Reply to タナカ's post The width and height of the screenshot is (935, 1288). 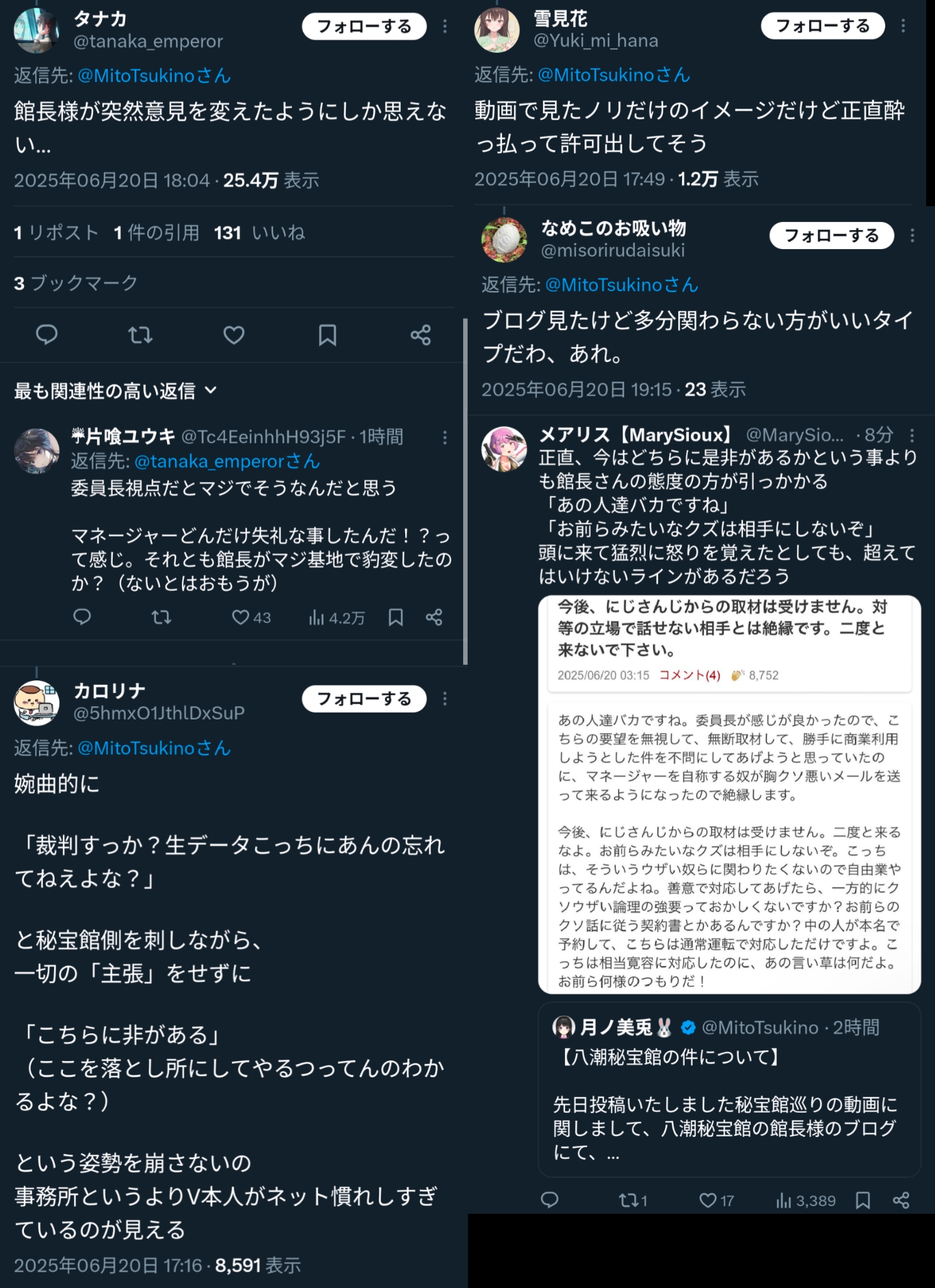pyautogui.click(x=47, y=335)
